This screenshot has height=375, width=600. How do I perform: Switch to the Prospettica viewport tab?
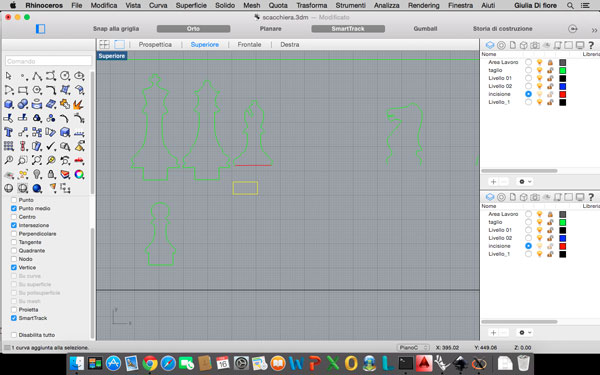pos(155,44)
